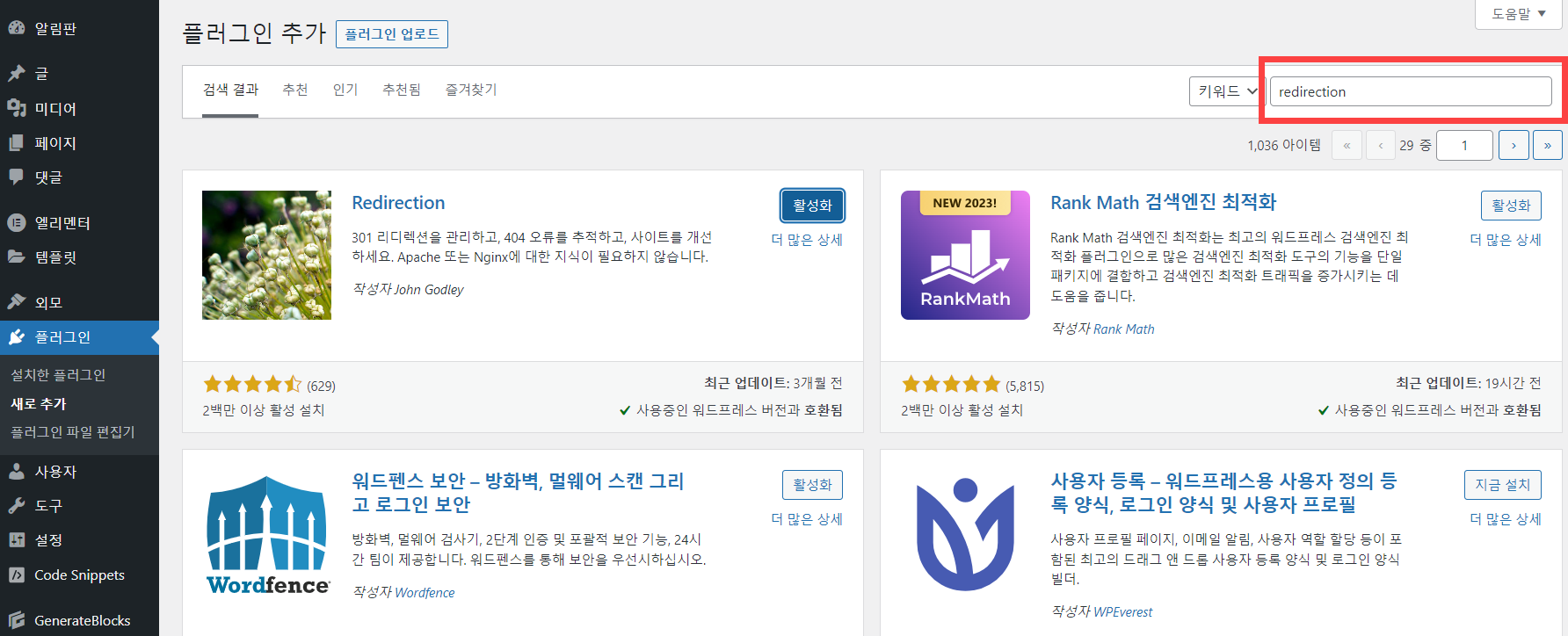Click 지금 설치 for User Registration
The width and height of the screenshot is (1568, 636).
click(1503, 485)
